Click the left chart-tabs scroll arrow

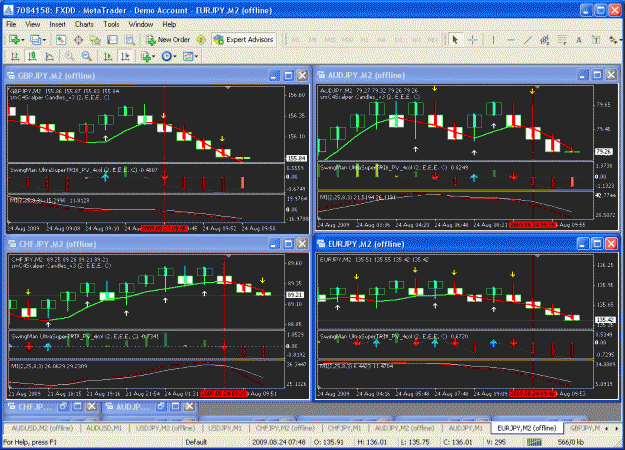coord(607,428)
